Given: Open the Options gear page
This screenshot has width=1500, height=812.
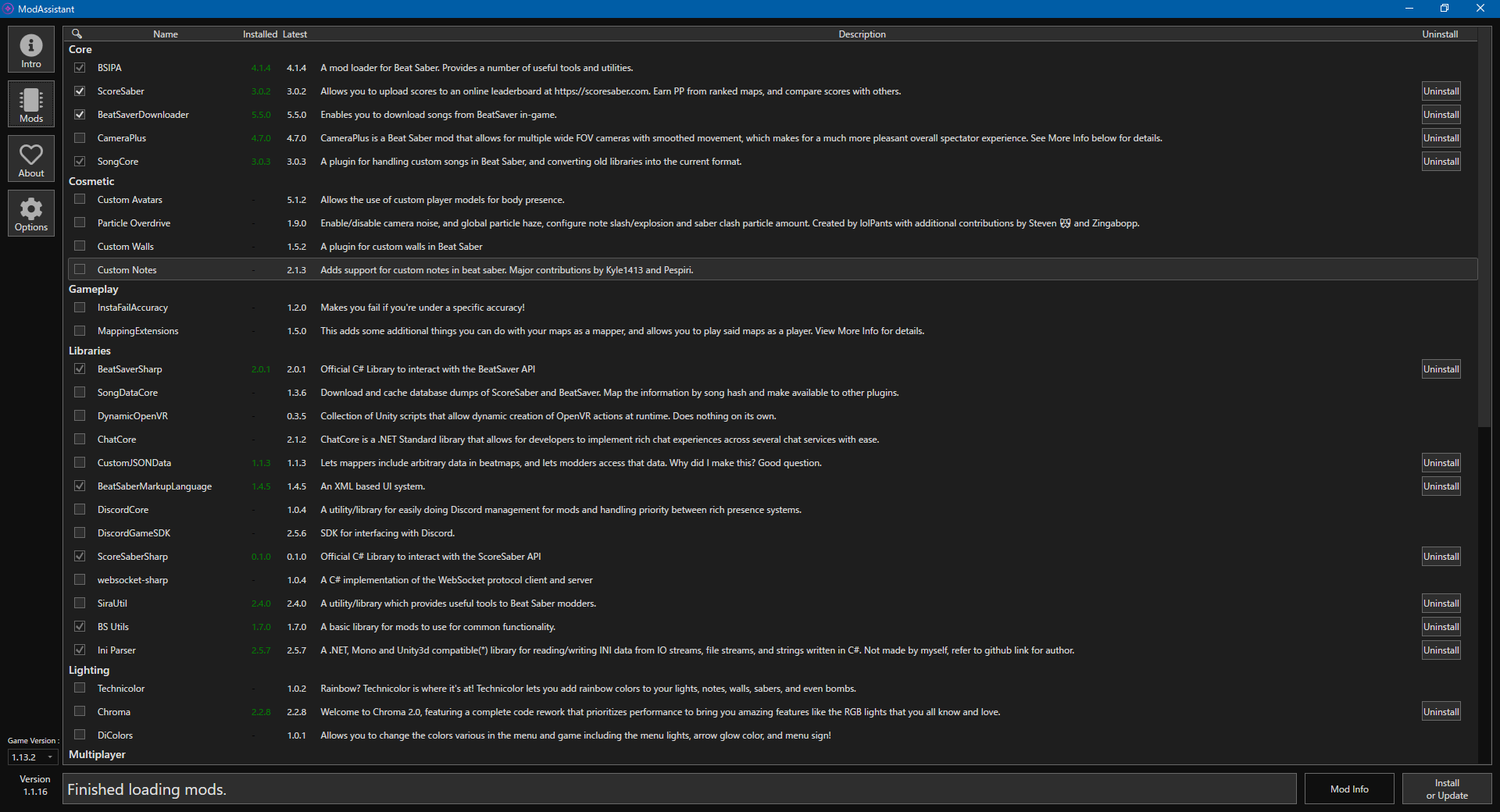Looking at the screenshot, I should (x=31, y=213).
